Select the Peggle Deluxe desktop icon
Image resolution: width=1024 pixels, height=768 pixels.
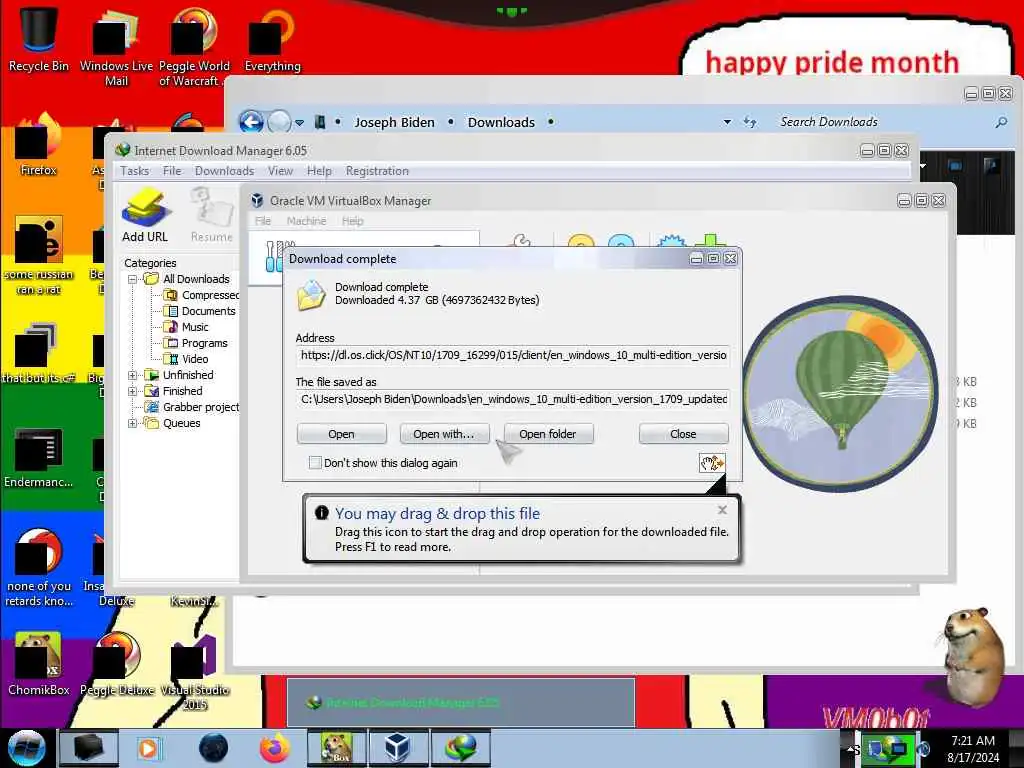click(117, 664)
